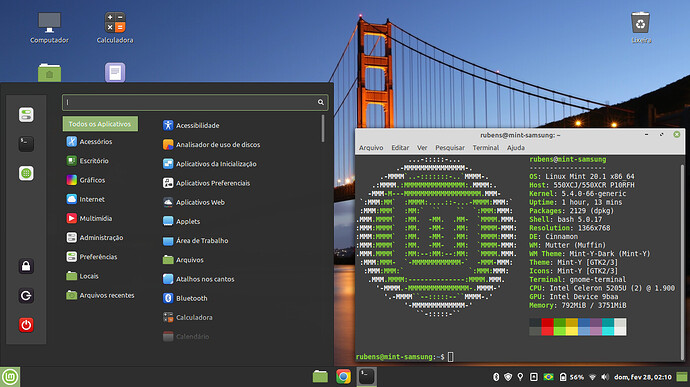
Task: Open system settings from menu favorites sidebar
Action: (x=26, y=115)
